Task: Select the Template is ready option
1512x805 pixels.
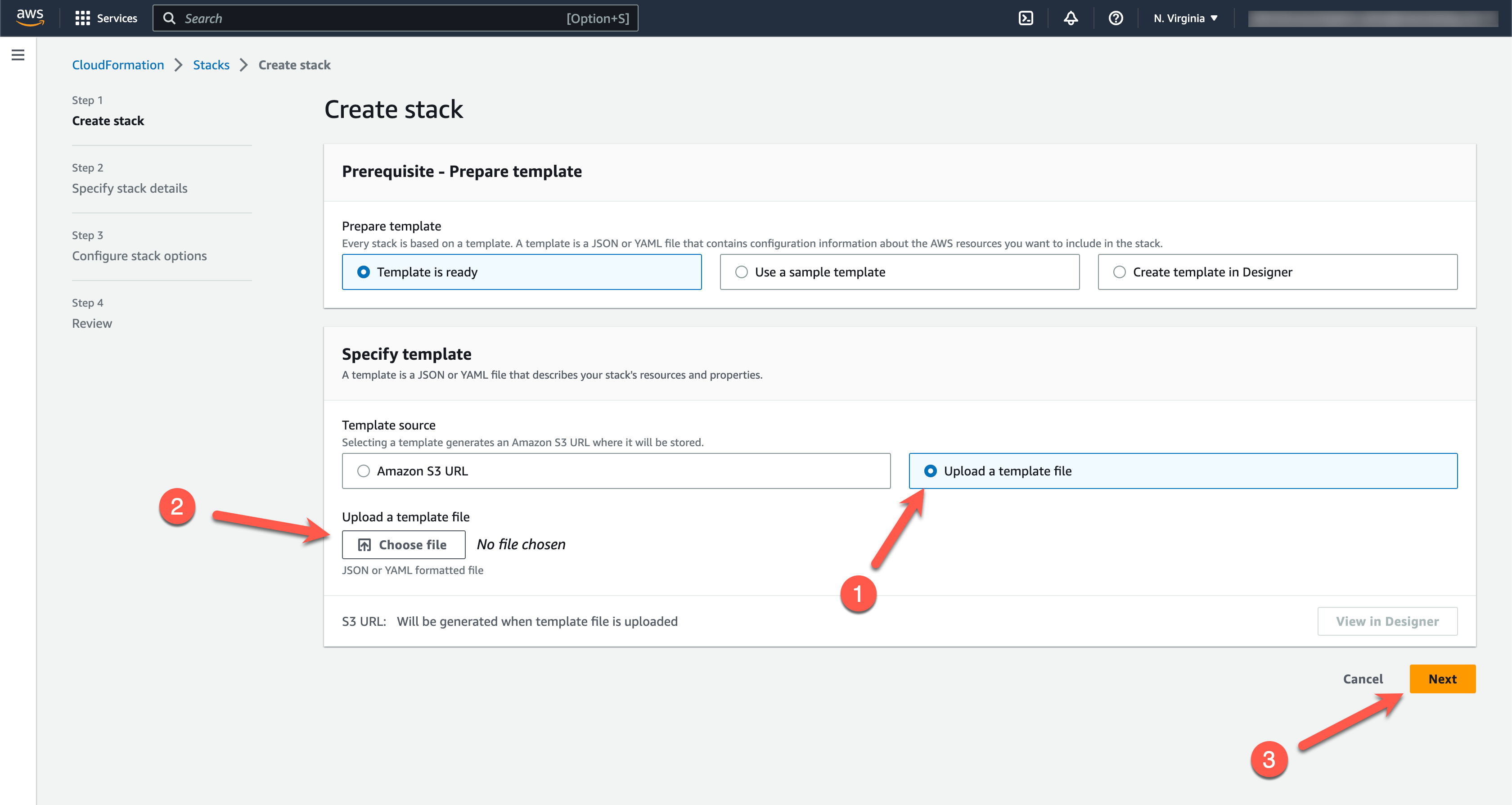Action: (x=363, y=272)
